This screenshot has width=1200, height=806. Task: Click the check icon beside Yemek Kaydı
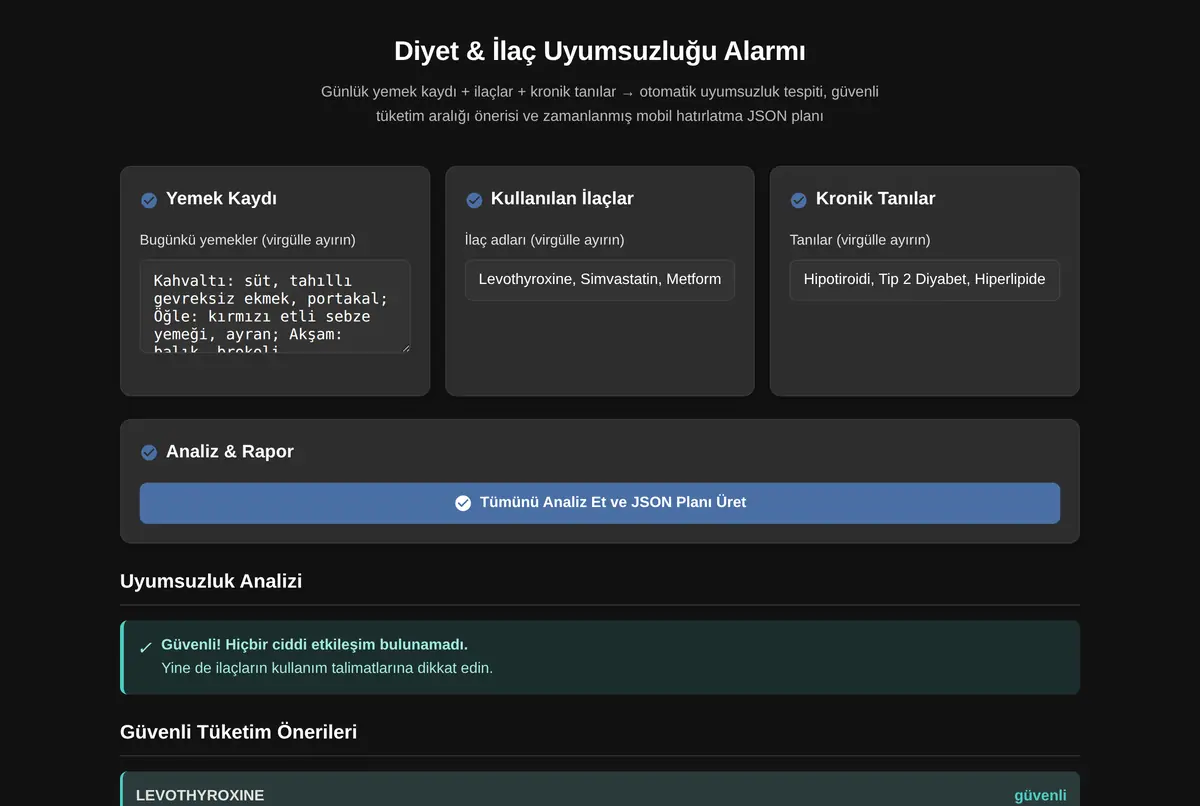(149, 200)
